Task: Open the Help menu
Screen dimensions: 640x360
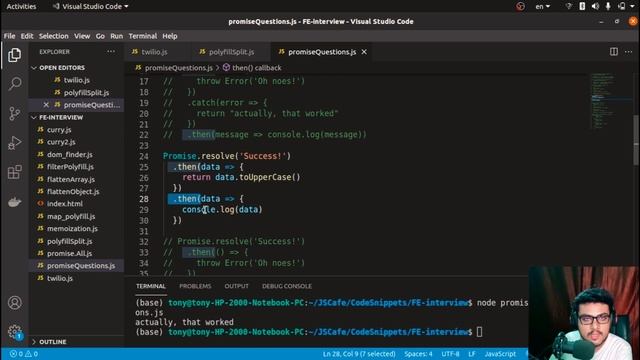Action: (x=170, y=36)
